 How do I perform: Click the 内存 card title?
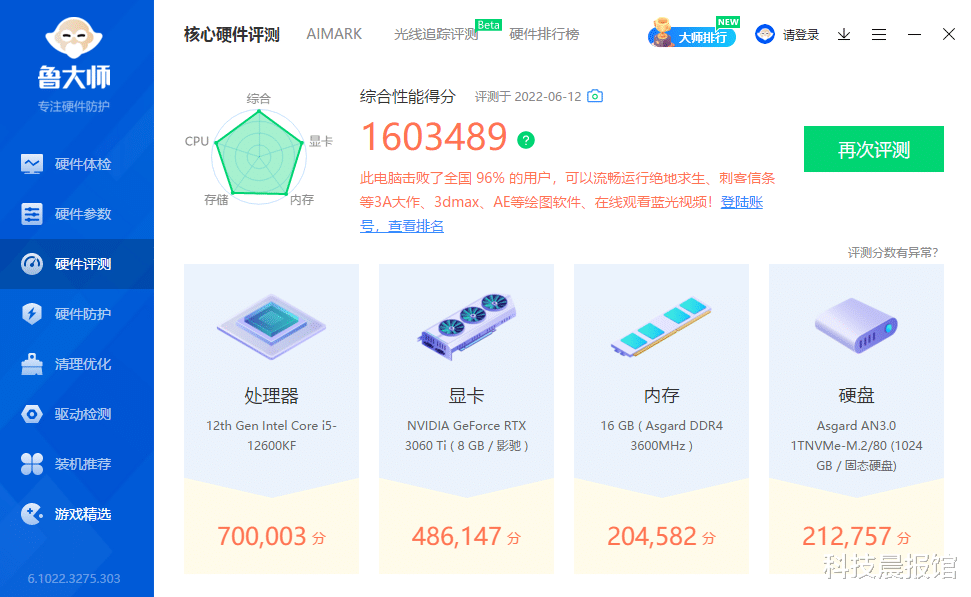coord(661,396)
